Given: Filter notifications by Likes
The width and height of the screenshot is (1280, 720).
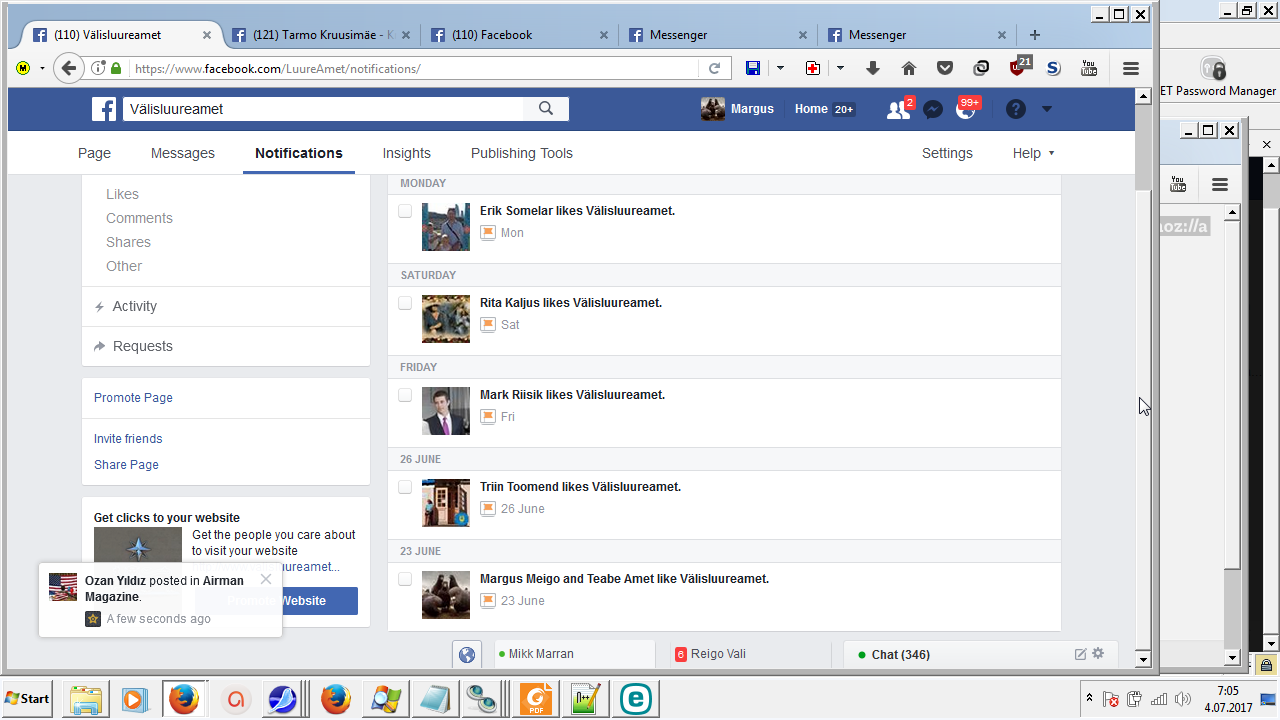Looking at the screenshot, I should pos(122,194).
